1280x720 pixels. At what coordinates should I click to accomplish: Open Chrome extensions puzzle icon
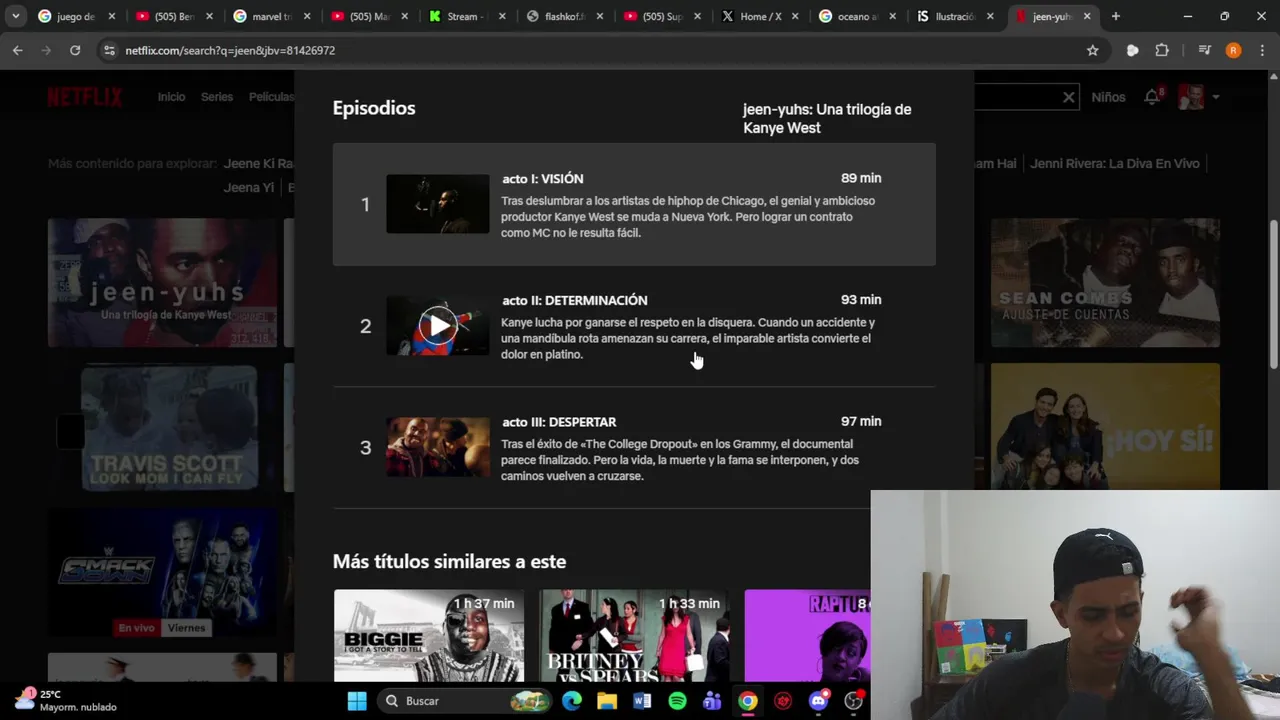[1162, 50]
